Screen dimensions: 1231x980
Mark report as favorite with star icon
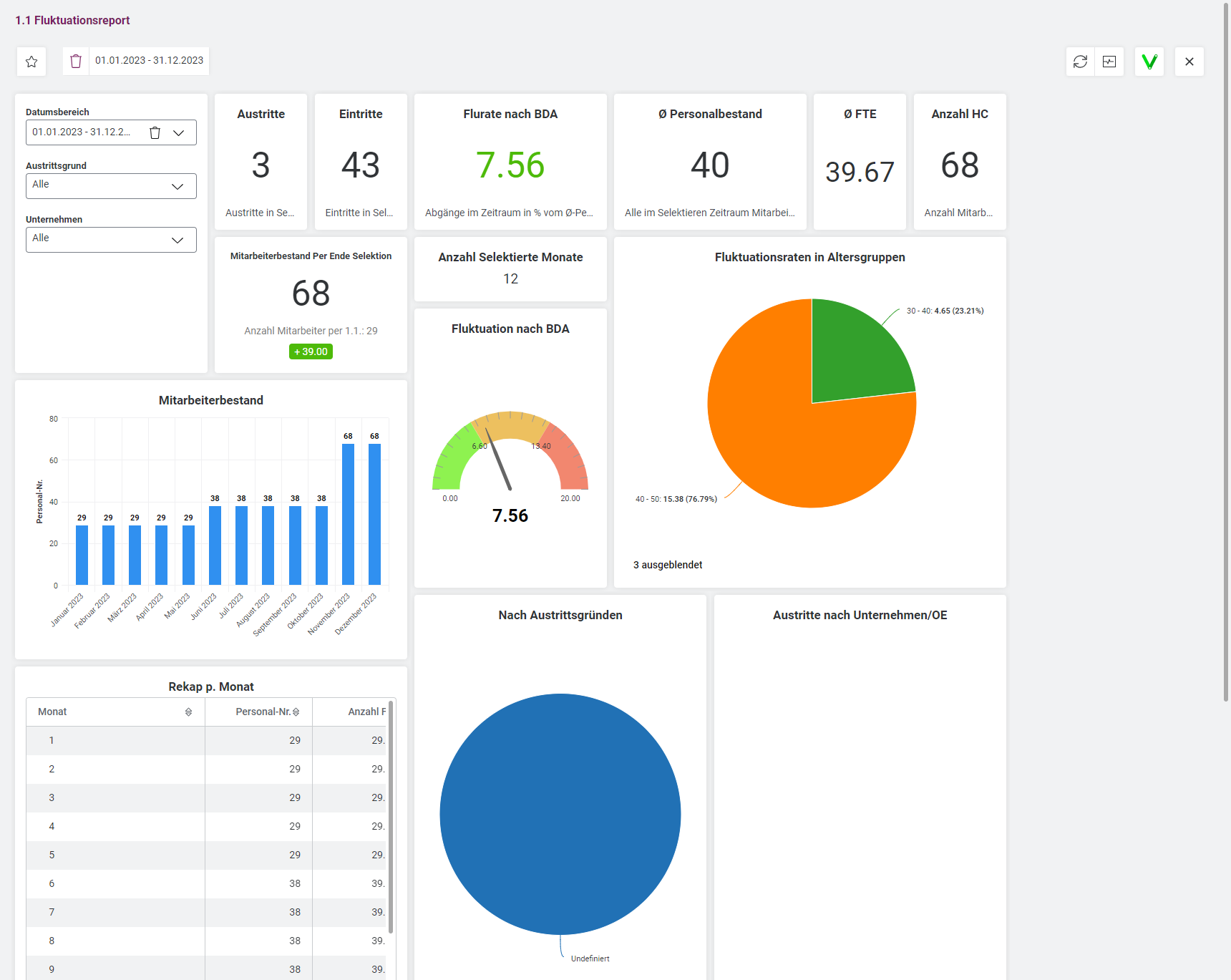point(31,62)
